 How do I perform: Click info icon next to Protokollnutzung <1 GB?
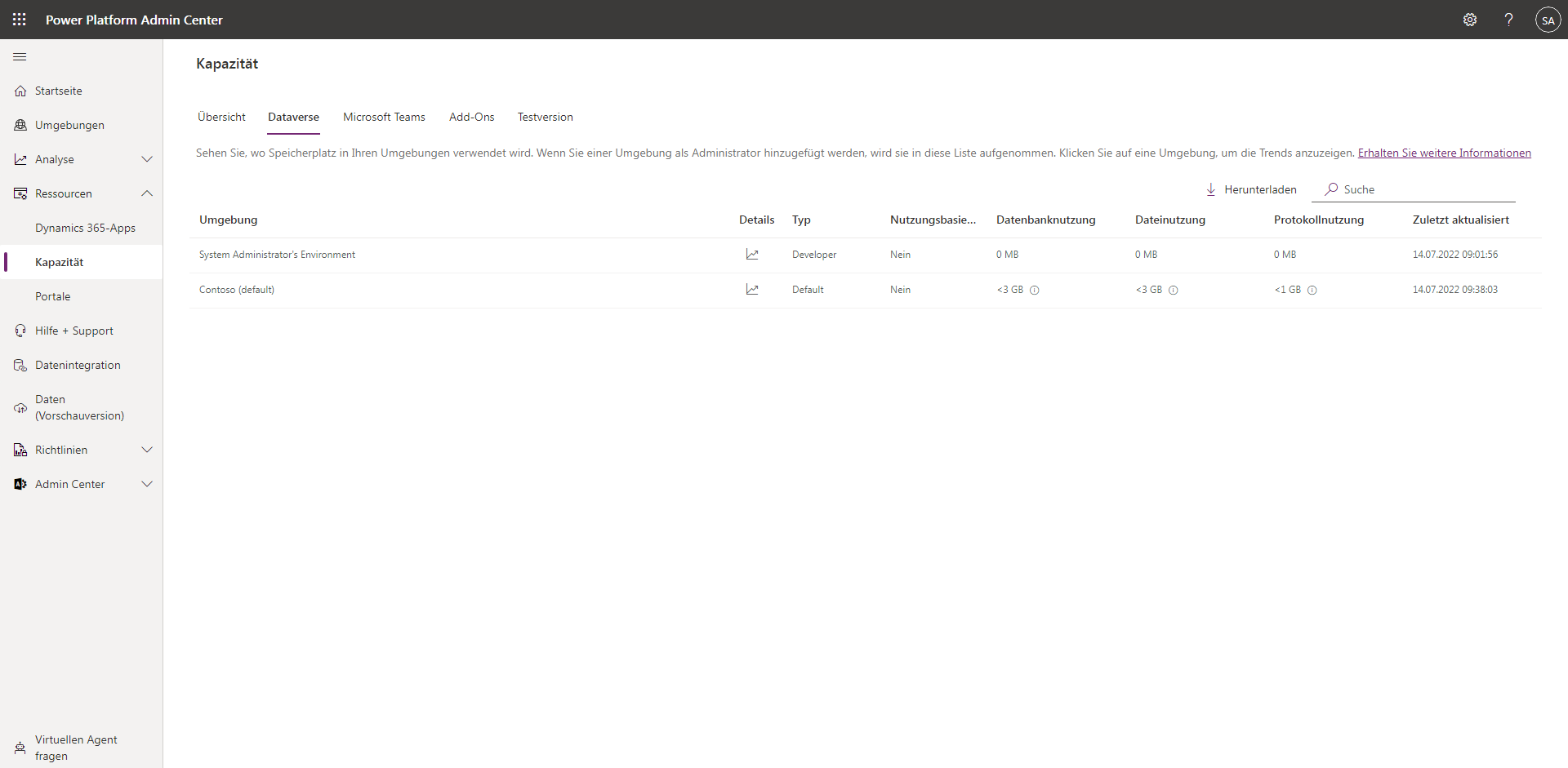[x=1312, y=291]
